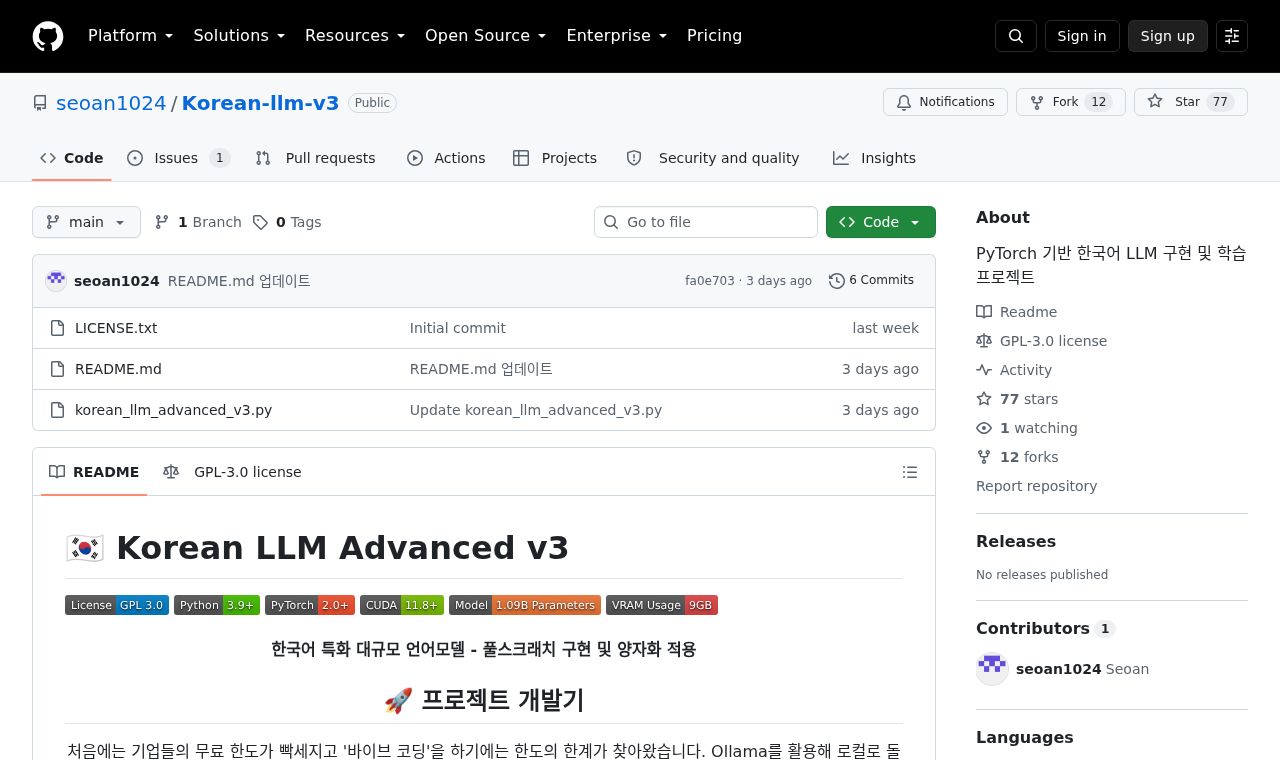The width and height of the screenshot is (1280, 760).
Task: Switch to the Insights tab
Action: [x=874, y=158]
